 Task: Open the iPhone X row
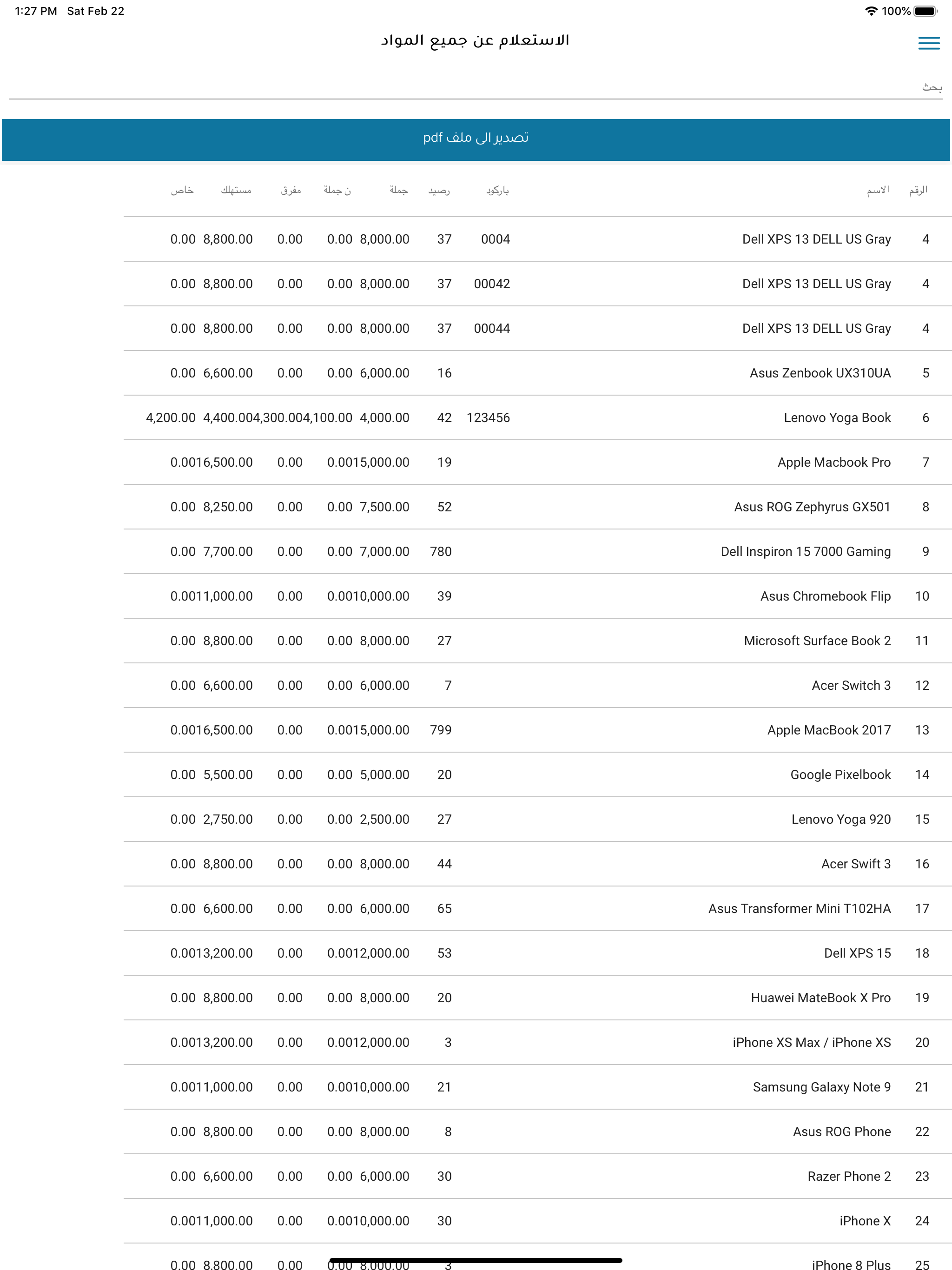(537, 1221)
